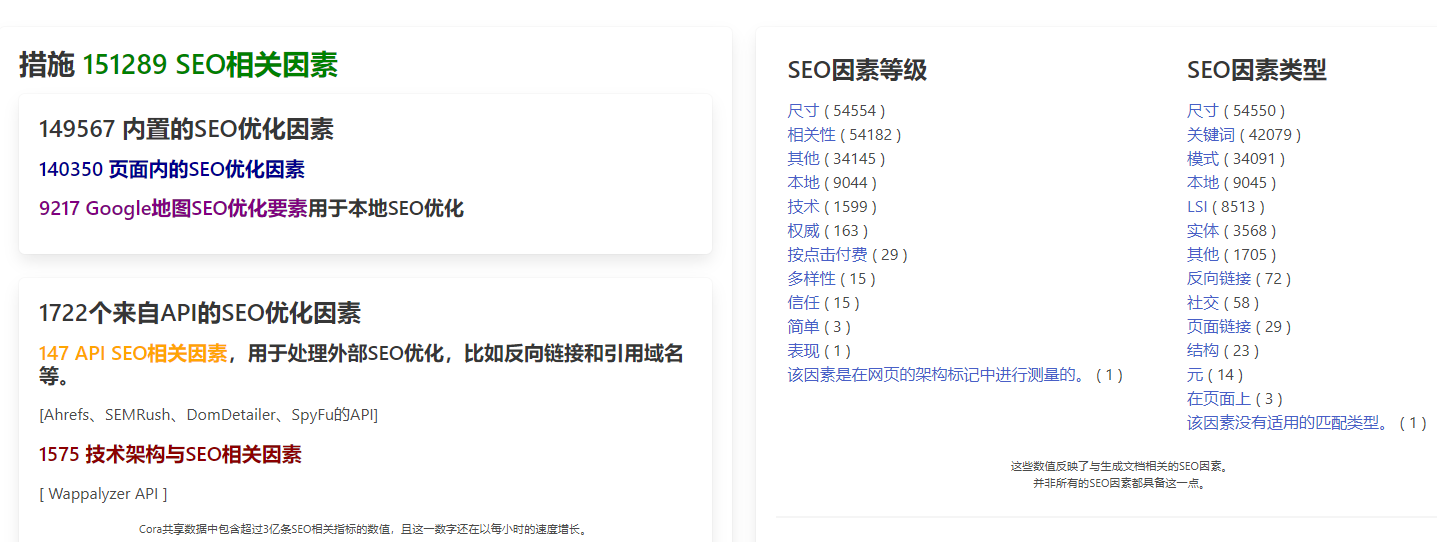Click the orange 147 API SEO相关因素 text
This screenshot has height=542, width=1437.
click(x=133, y=354)
